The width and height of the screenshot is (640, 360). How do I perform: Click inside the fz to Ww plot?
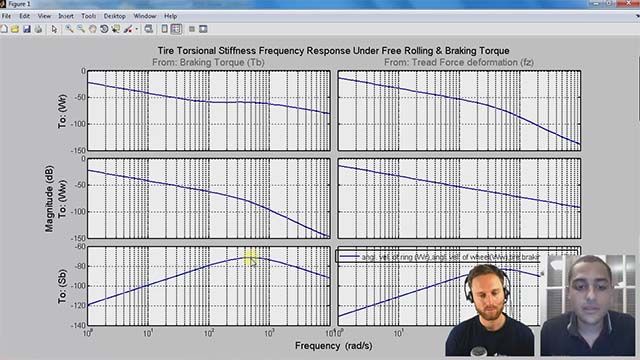click(x=459, y=198)
